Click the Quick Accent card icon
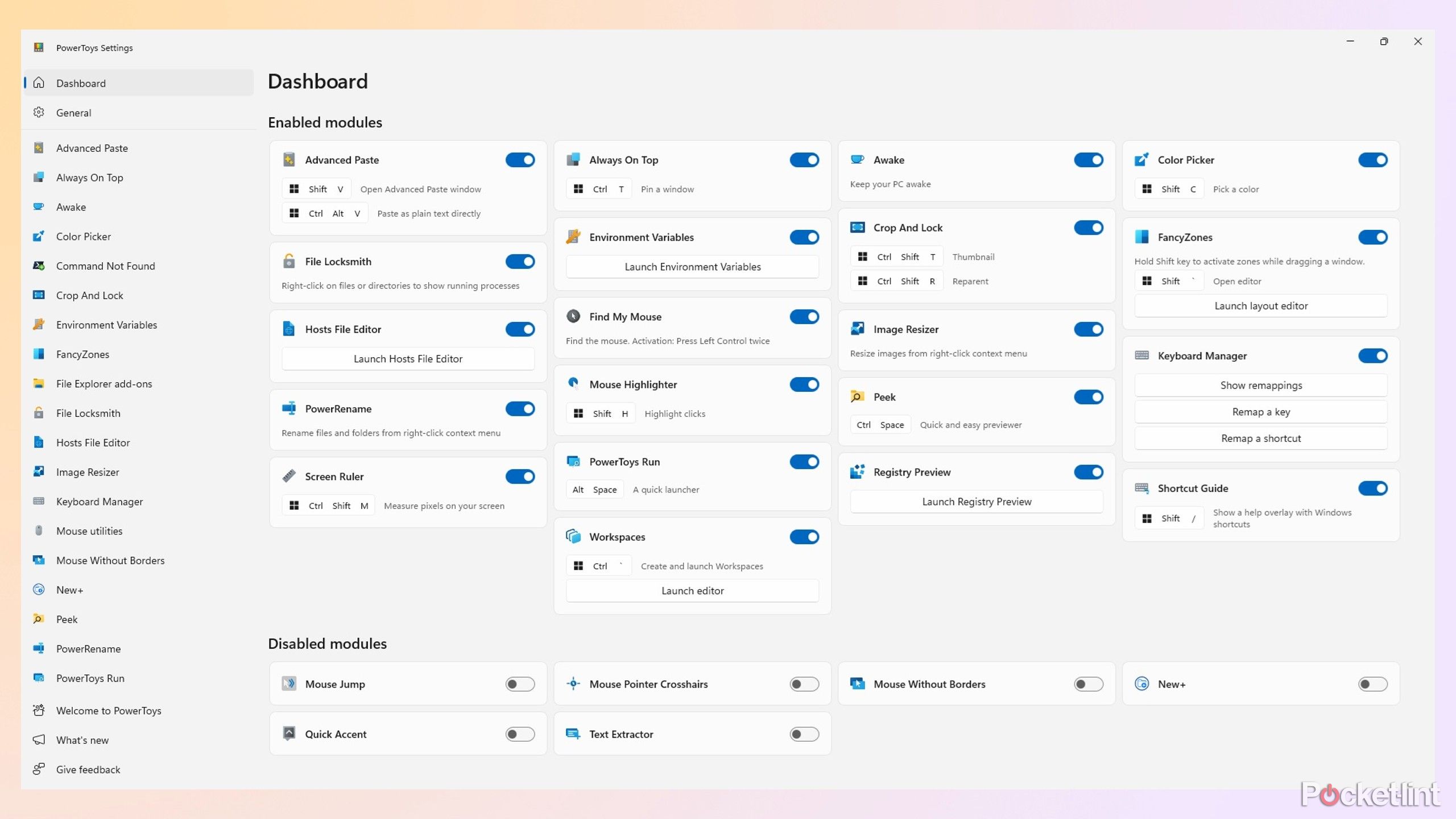 289,734
